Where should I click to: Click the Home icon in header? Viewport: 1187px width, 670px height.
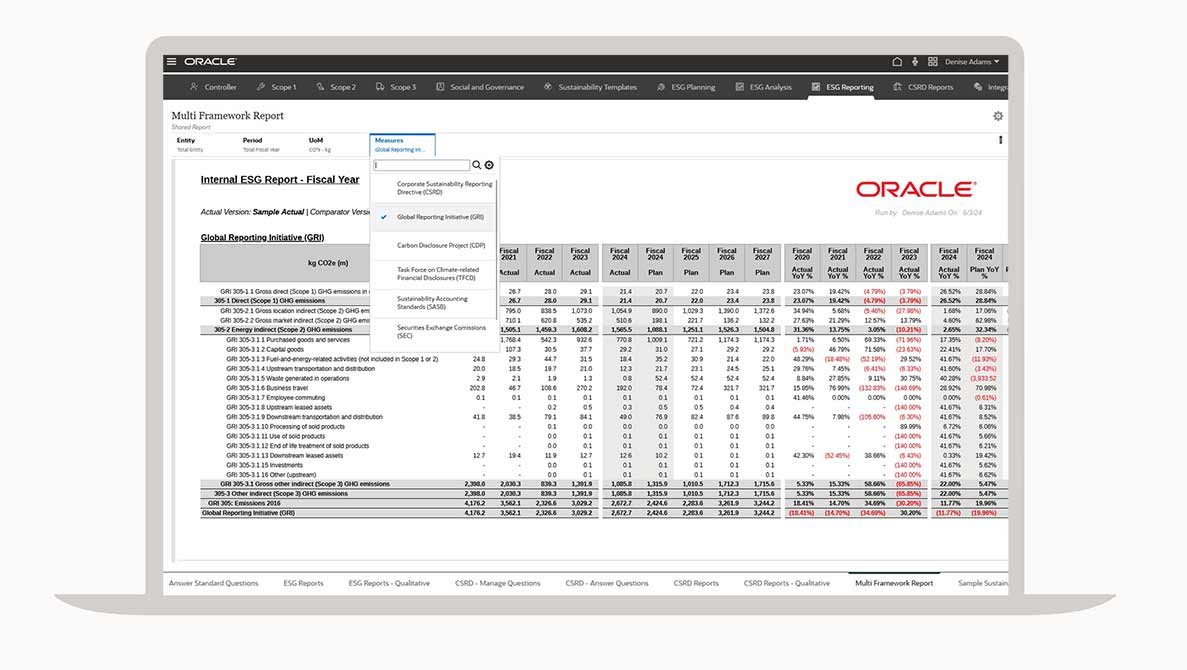(x=897, y=62)
